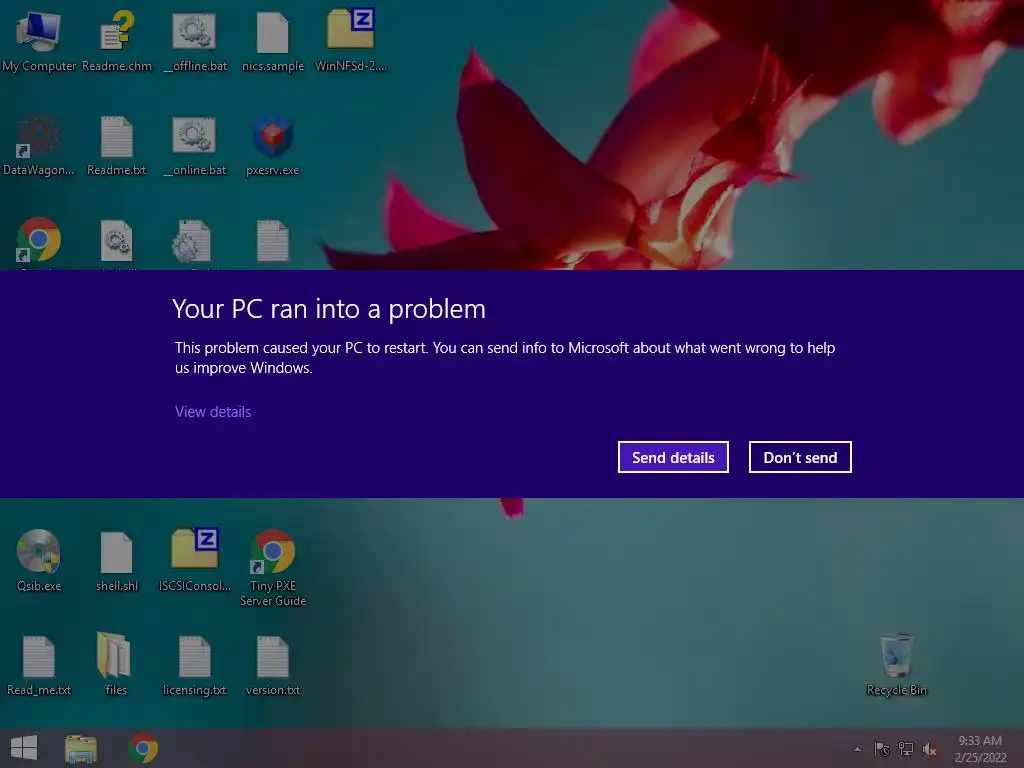The width and height of the screenshot is (1024, 768).
Task: Select the Qsib.exe disc icon
Action: click(x=39, y=560)
